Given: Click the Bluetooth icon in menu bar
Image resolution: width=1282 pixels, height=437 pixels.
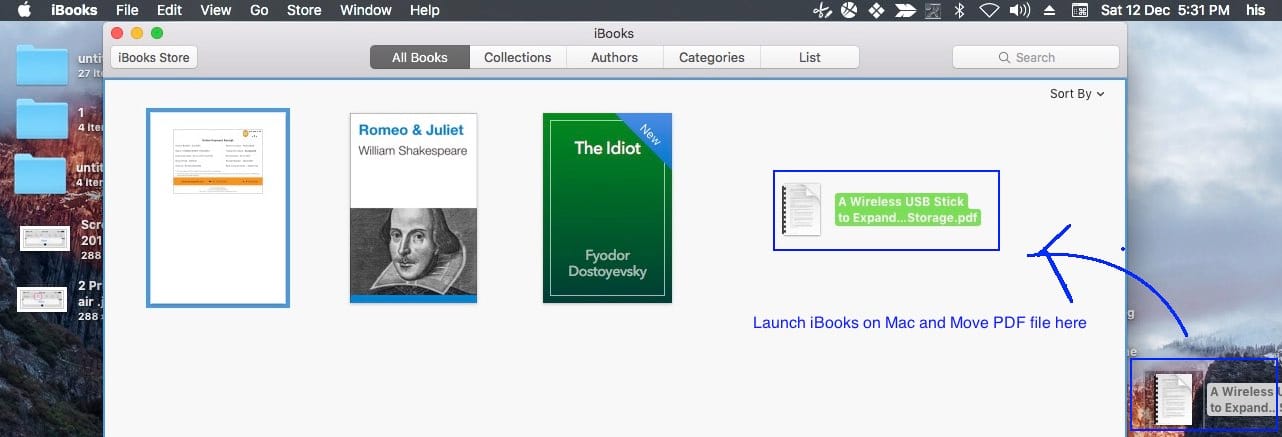Looking at the screenshot, I should pos(957,11).
